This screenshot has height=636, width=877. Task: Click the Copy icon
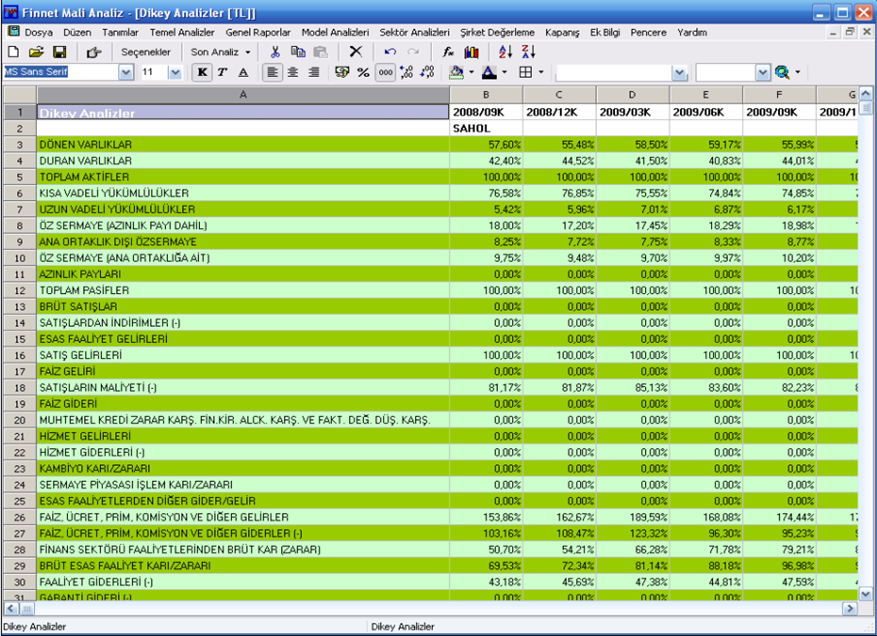click(x=298, y=52)
